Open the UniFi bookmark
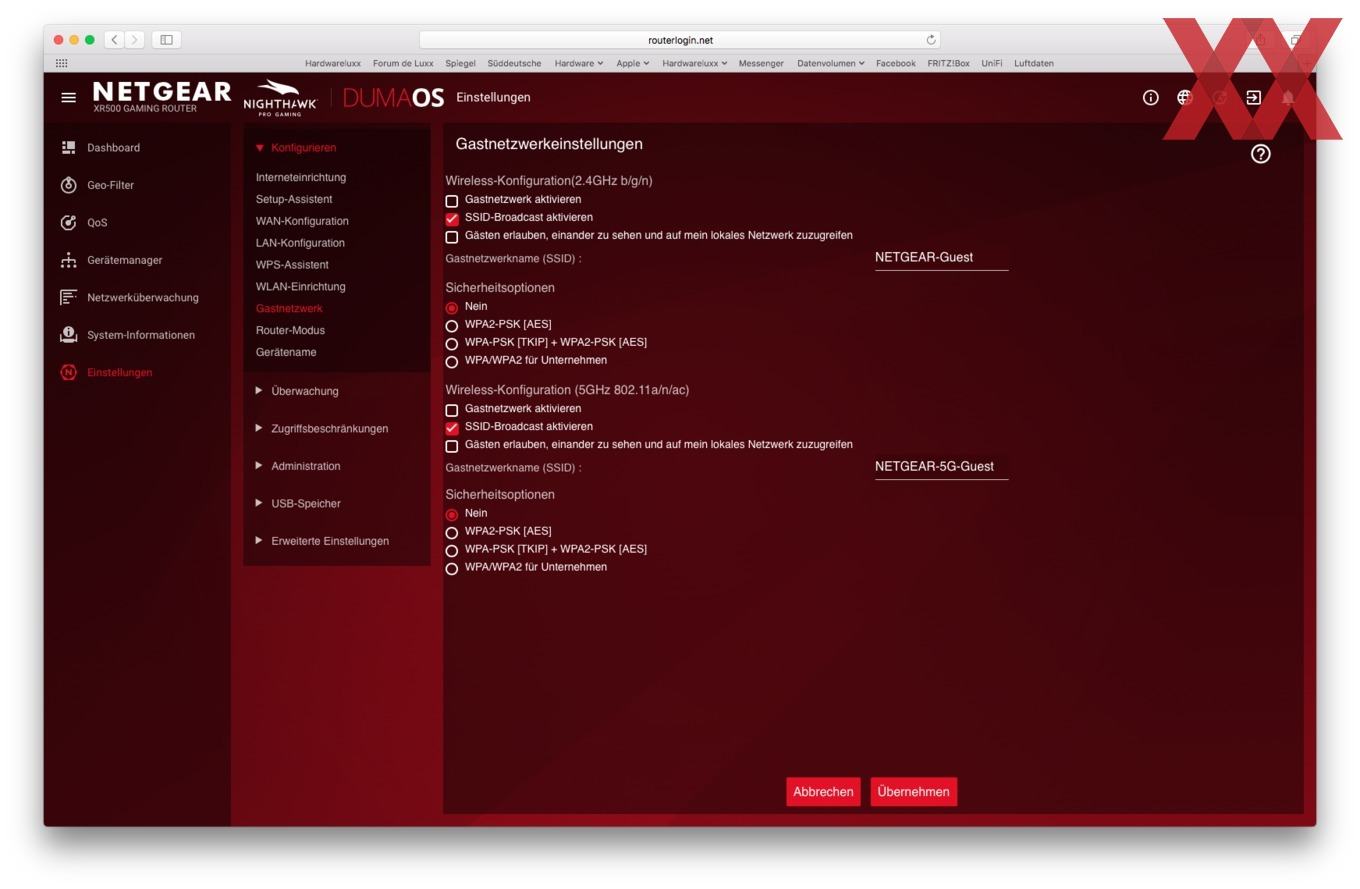This screenshot has height=889, width=1360. point(991,63)
